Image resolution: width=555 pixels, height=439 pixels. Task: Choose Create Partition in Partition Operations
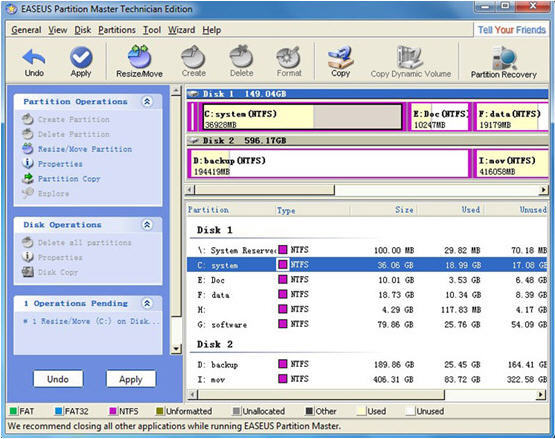coord(66,119)
